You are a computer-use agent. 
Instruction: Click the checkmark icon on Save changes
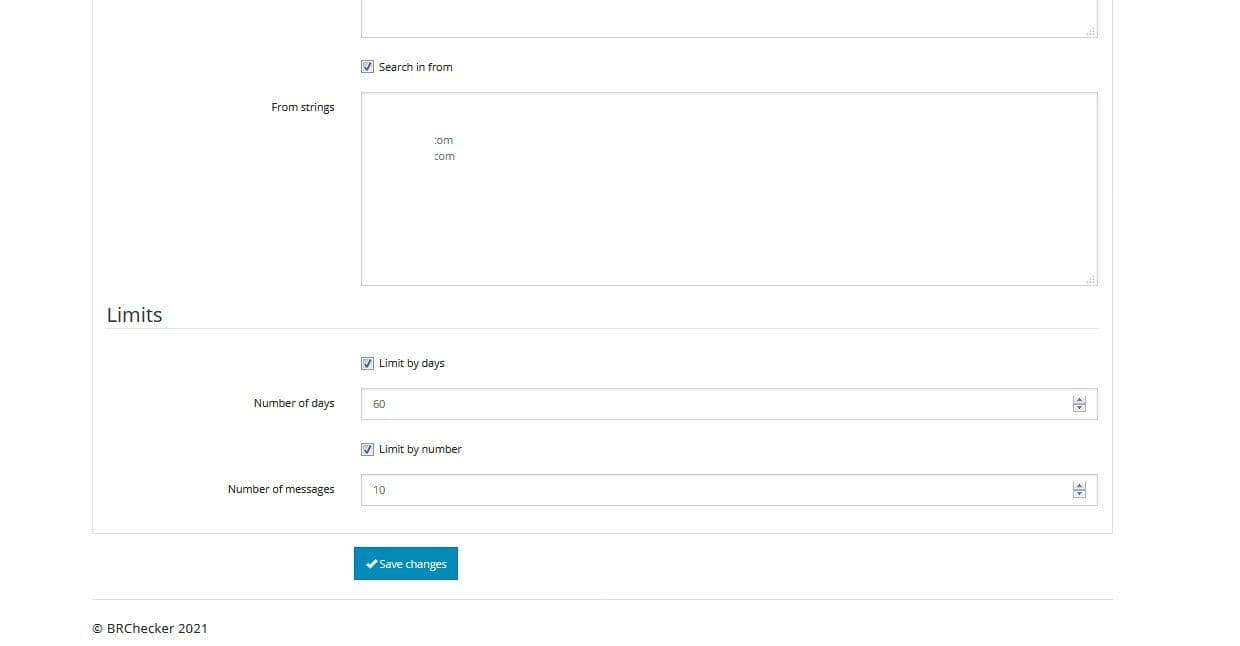point(372,563)
